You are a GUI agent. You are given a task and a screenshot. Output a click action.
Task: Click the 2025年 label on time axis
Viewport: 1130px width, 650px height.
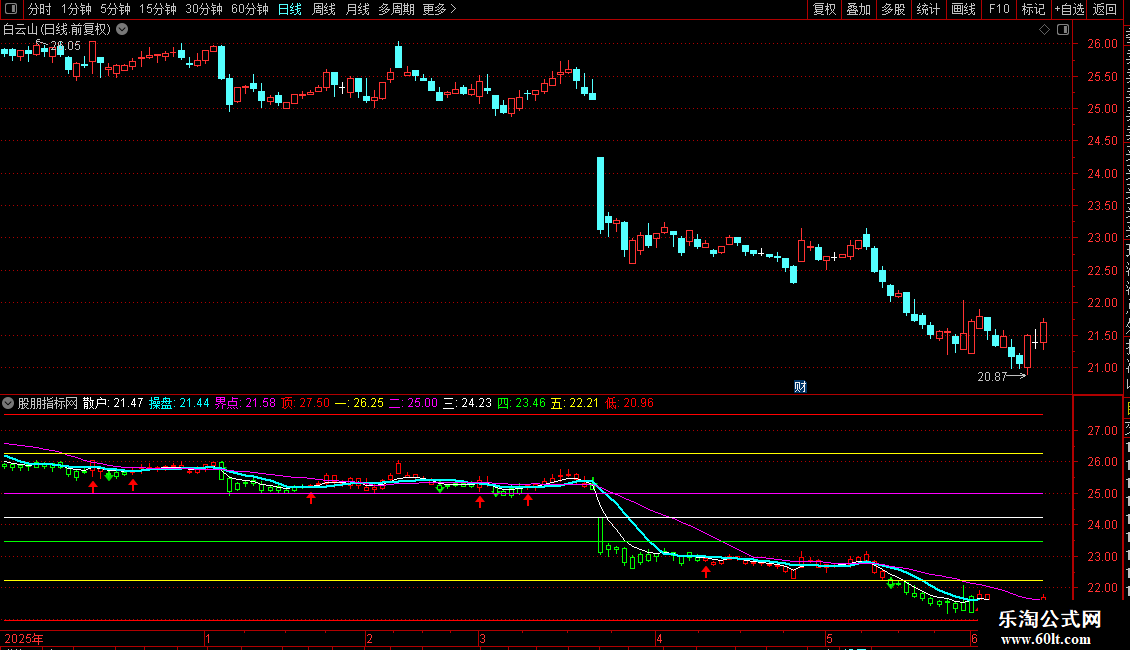24,639
